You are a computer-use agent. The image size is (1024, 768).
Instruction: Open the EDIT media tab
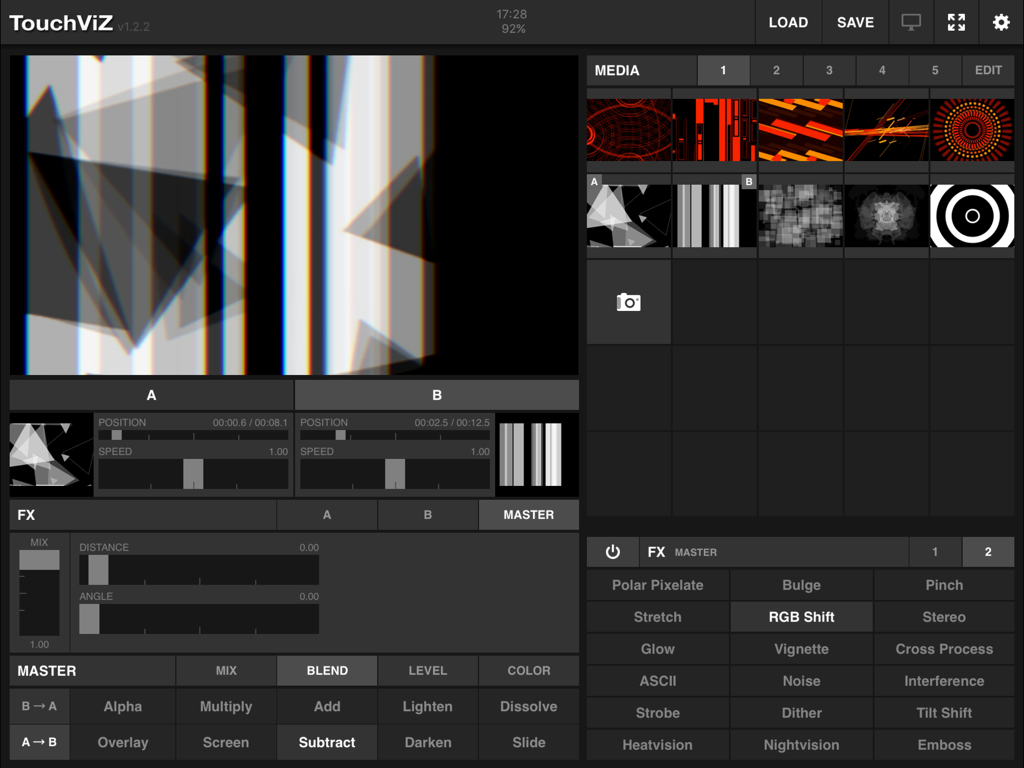[x=988, y=70]
